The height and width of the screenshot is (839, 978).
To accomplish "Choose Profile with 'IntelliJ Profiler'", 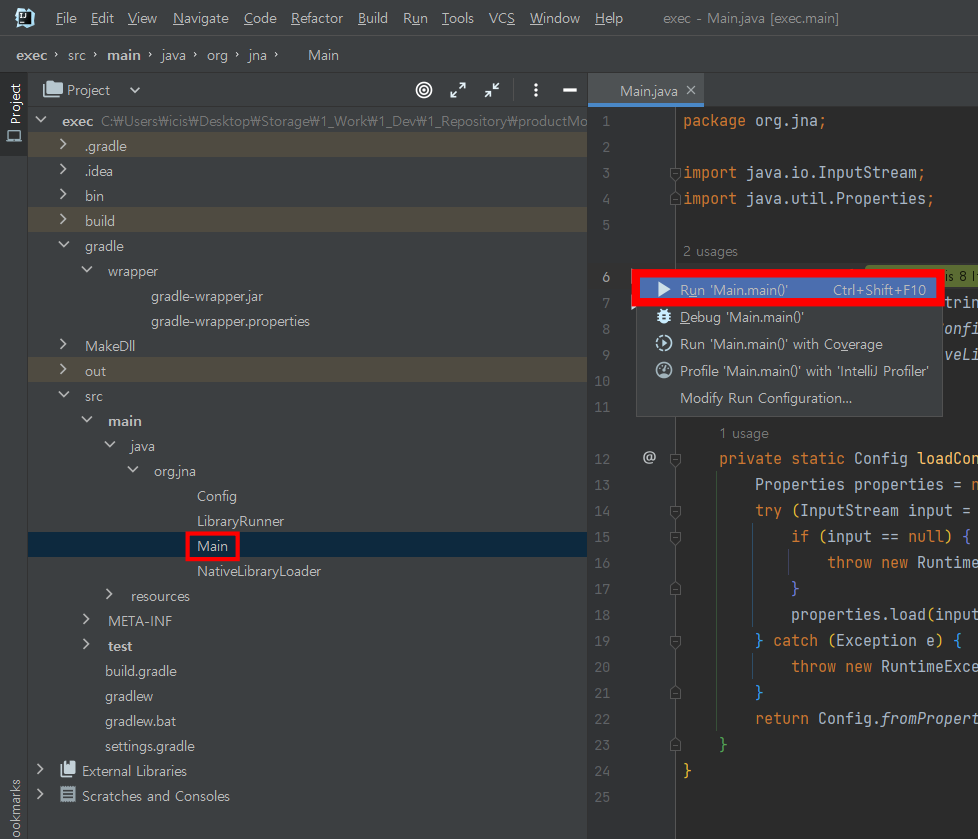I will 790,371.
